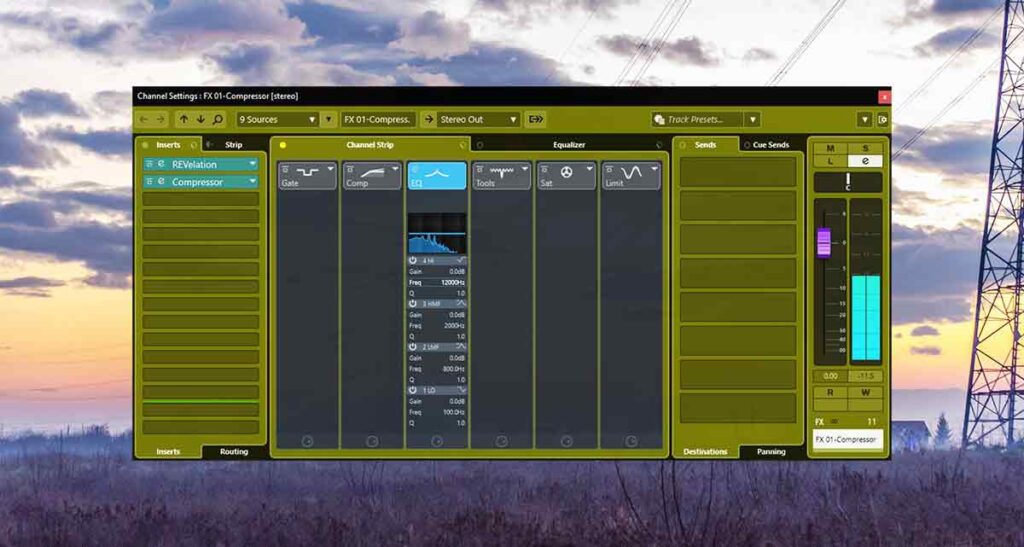Switch to the Equalizer tab
1024x547 pixels.
[x=569, y=145]
